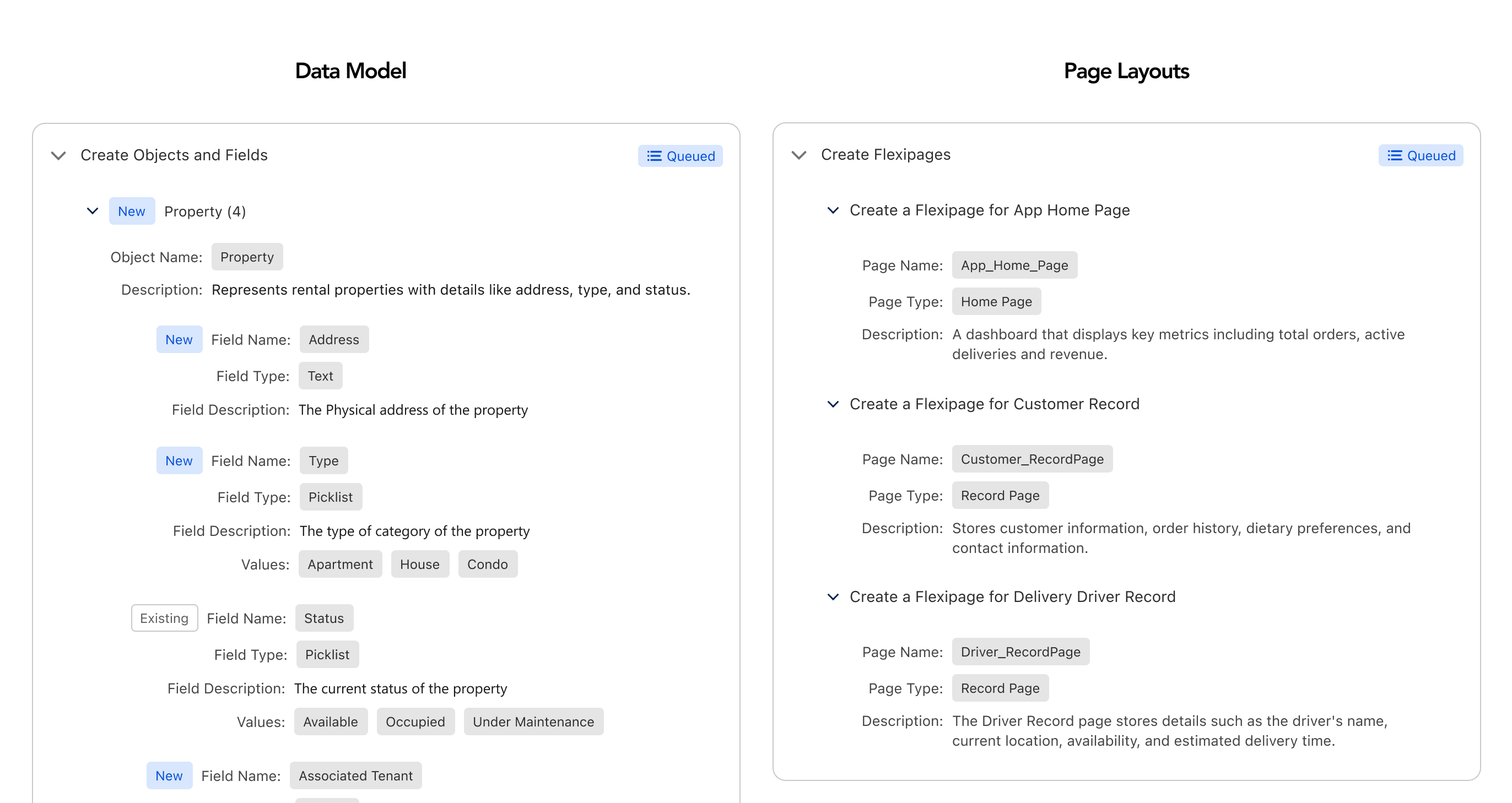The image size is (1512, 803).
Task: Click the Create a Flexipage for App Home Page title
Action: [990, 210]
